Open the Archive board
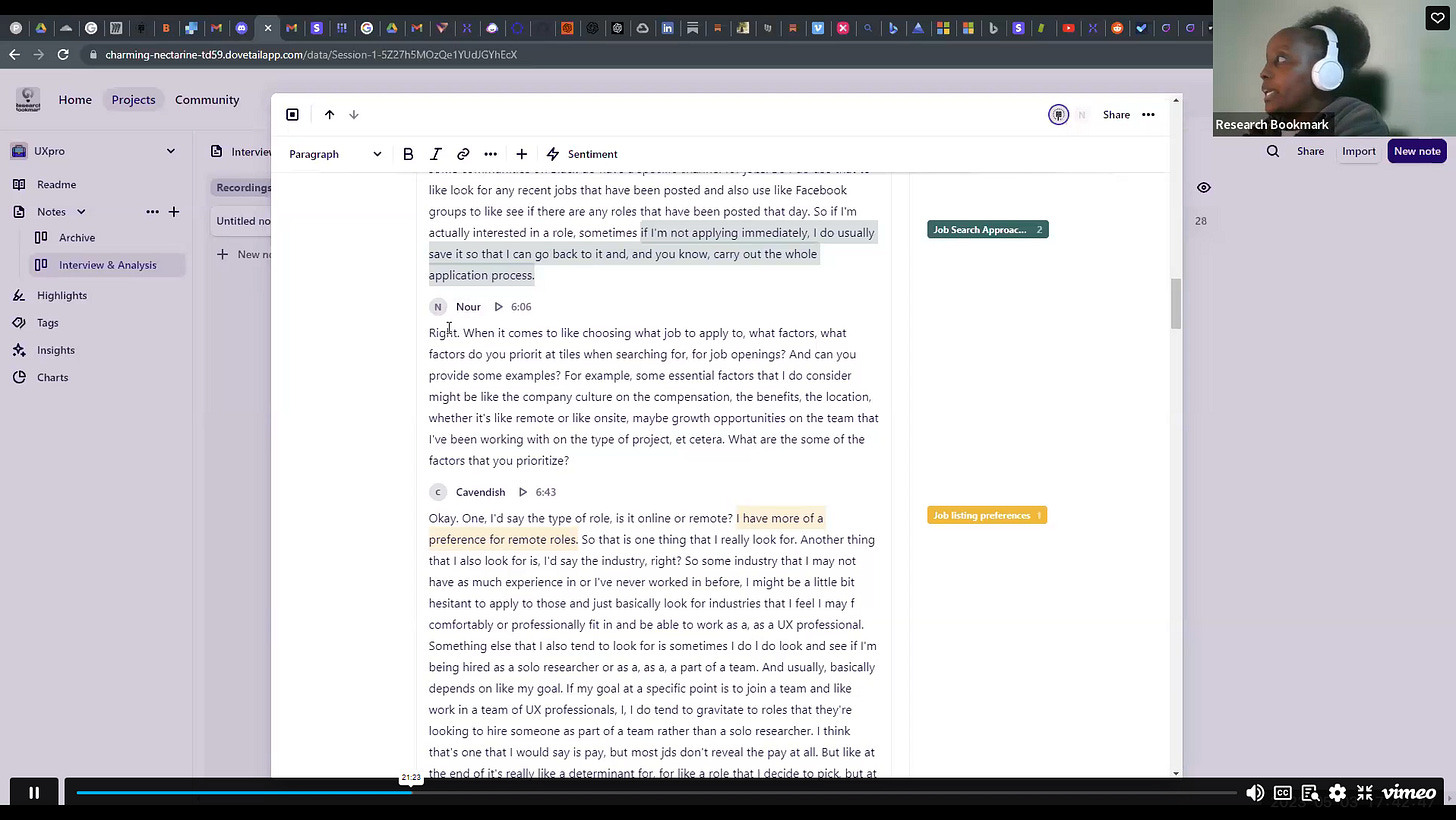This screenshot has width=1456, height=820. click(77, 238)
